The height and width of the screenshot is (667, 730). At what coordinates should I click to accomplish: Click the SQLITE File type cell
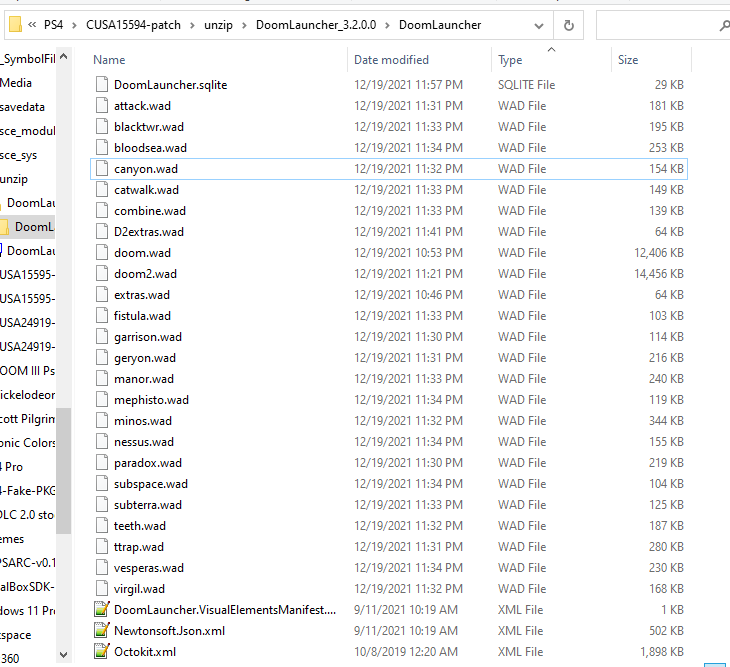tap(527, 84)
